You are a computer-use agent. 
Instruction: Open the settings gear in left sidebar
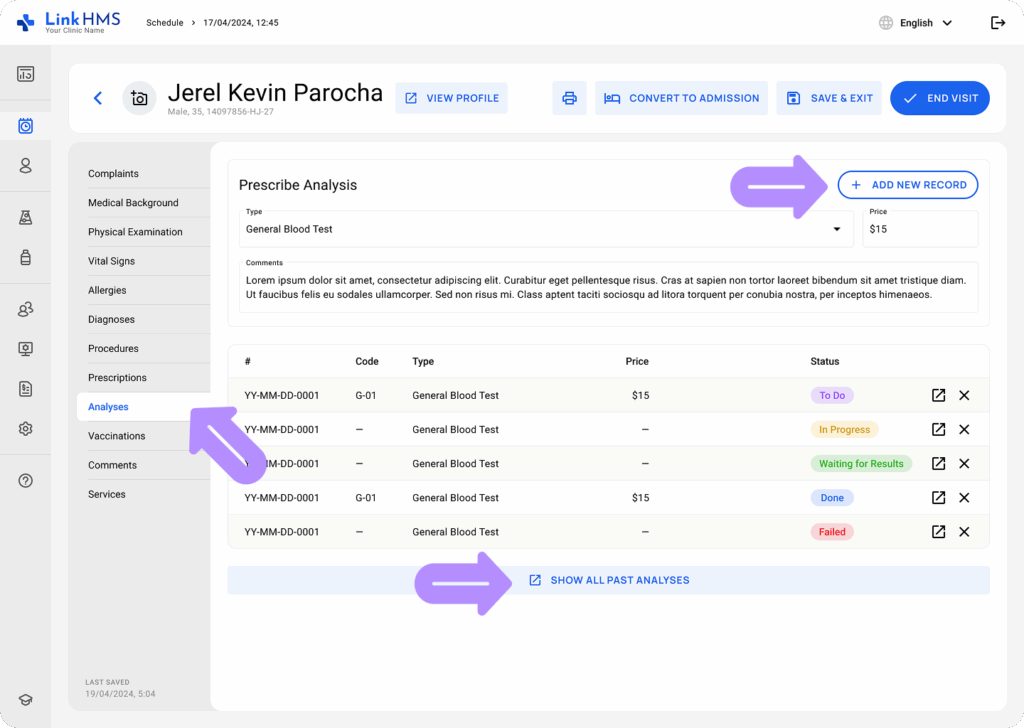point(26,428)
